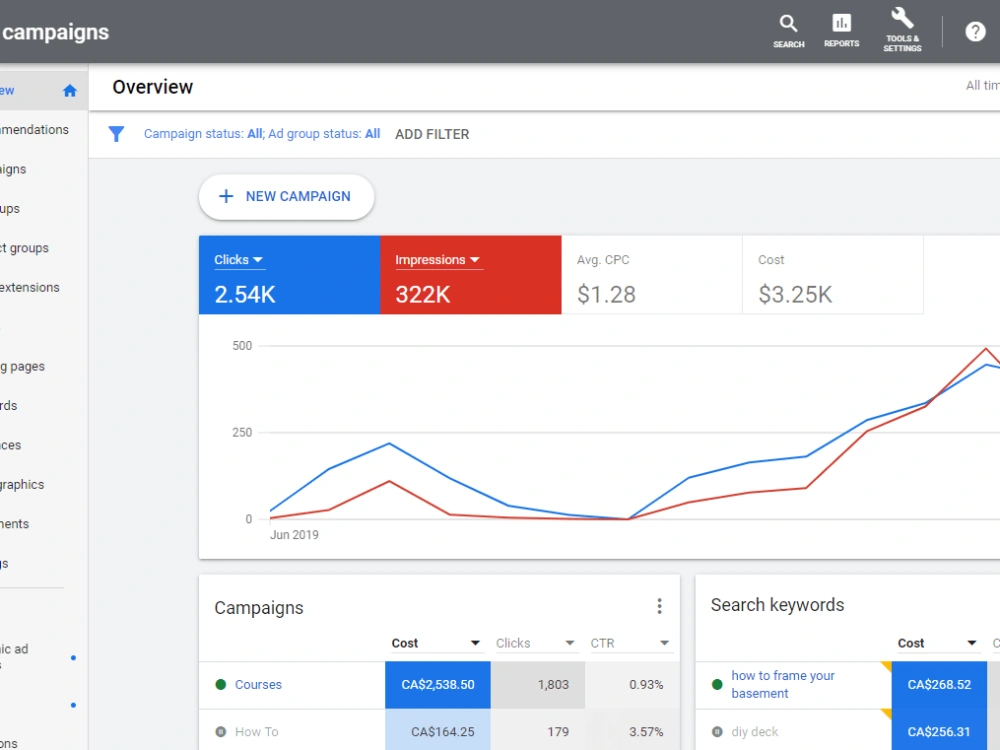The width and height of the screenshot is (1000, 750).
Task: Select the Avg. CPC metric card
Action: click(652, 275)
